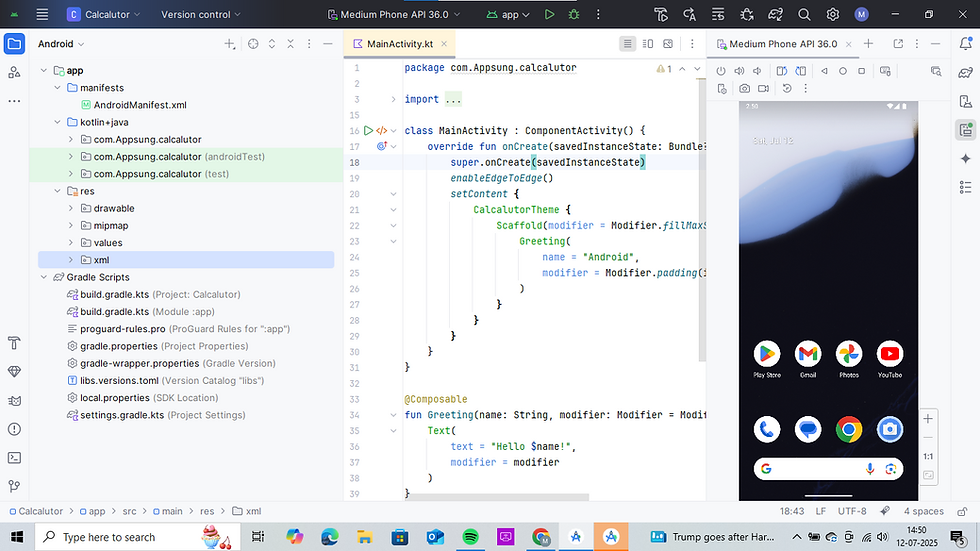Image resolution: width=980 pixels, height=551 pixels.
Task: Start emulator screen recording icon
Action: click(x=763, y=89)
